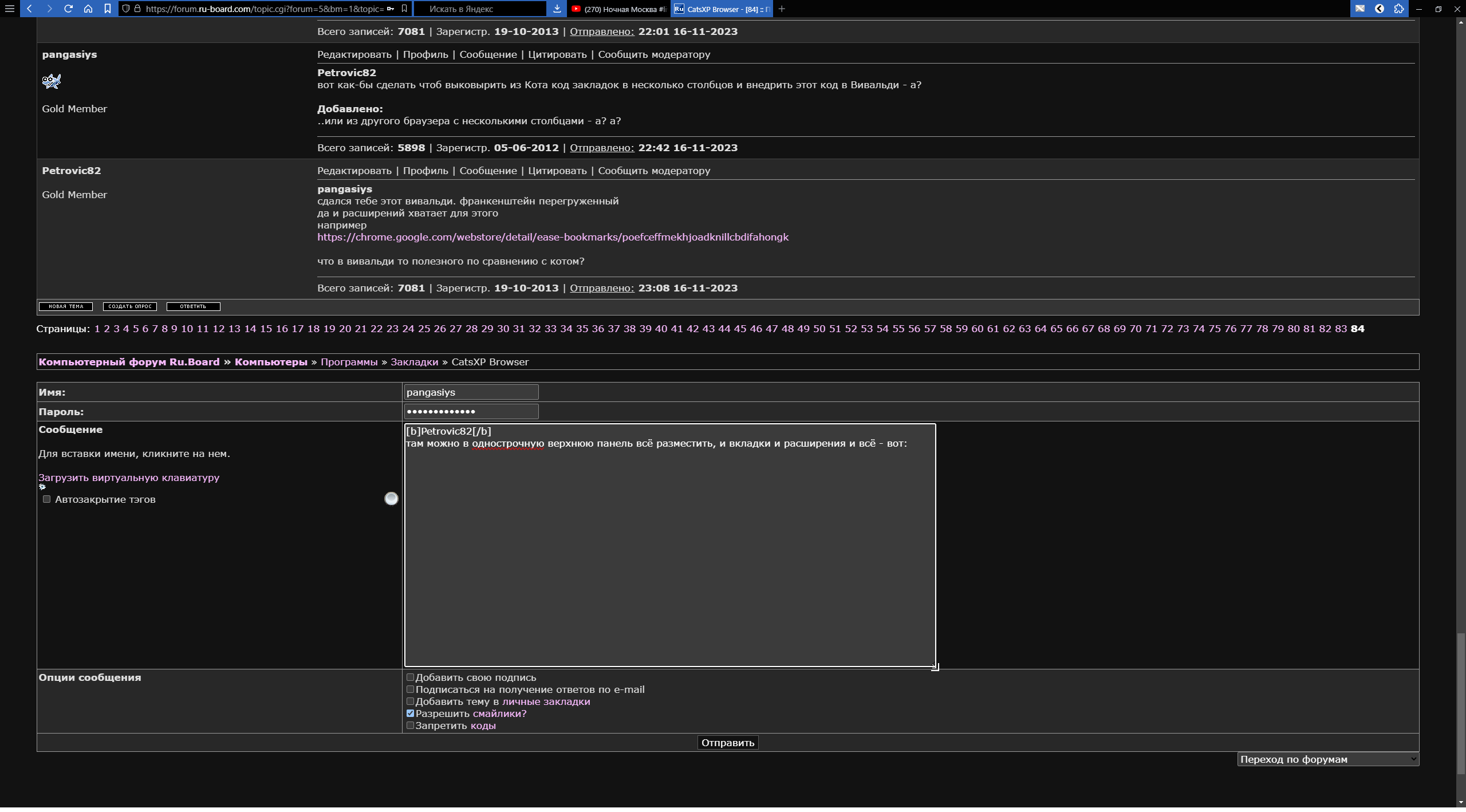Click the mail envelope extension icon
Viewport: 1466px width, 812px height.
coord(1360,9)
